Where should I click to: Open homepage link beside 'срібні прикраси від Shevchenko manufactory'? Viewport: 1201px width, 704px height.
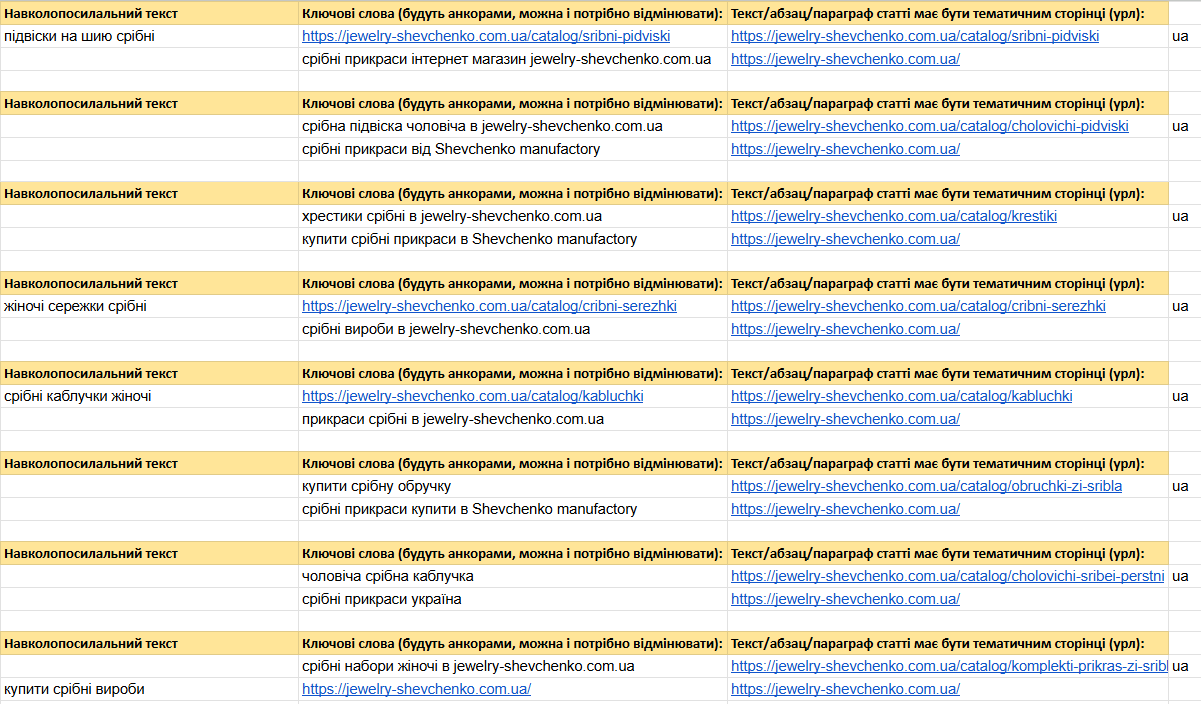845,149
